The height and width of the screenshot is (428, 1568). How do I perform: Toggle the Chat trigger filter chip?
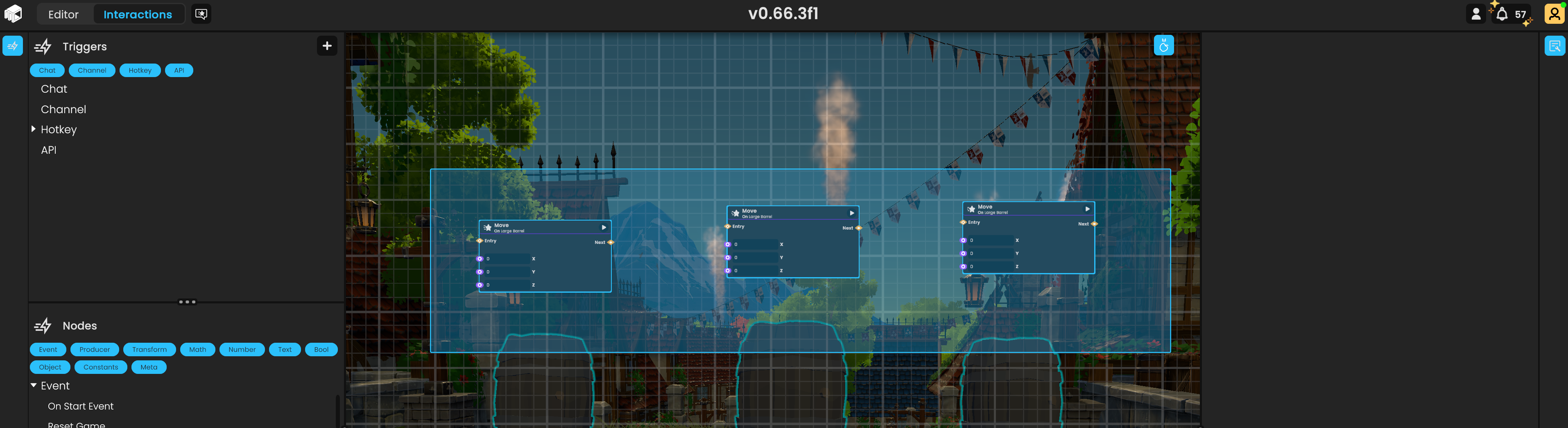point(47,70)
